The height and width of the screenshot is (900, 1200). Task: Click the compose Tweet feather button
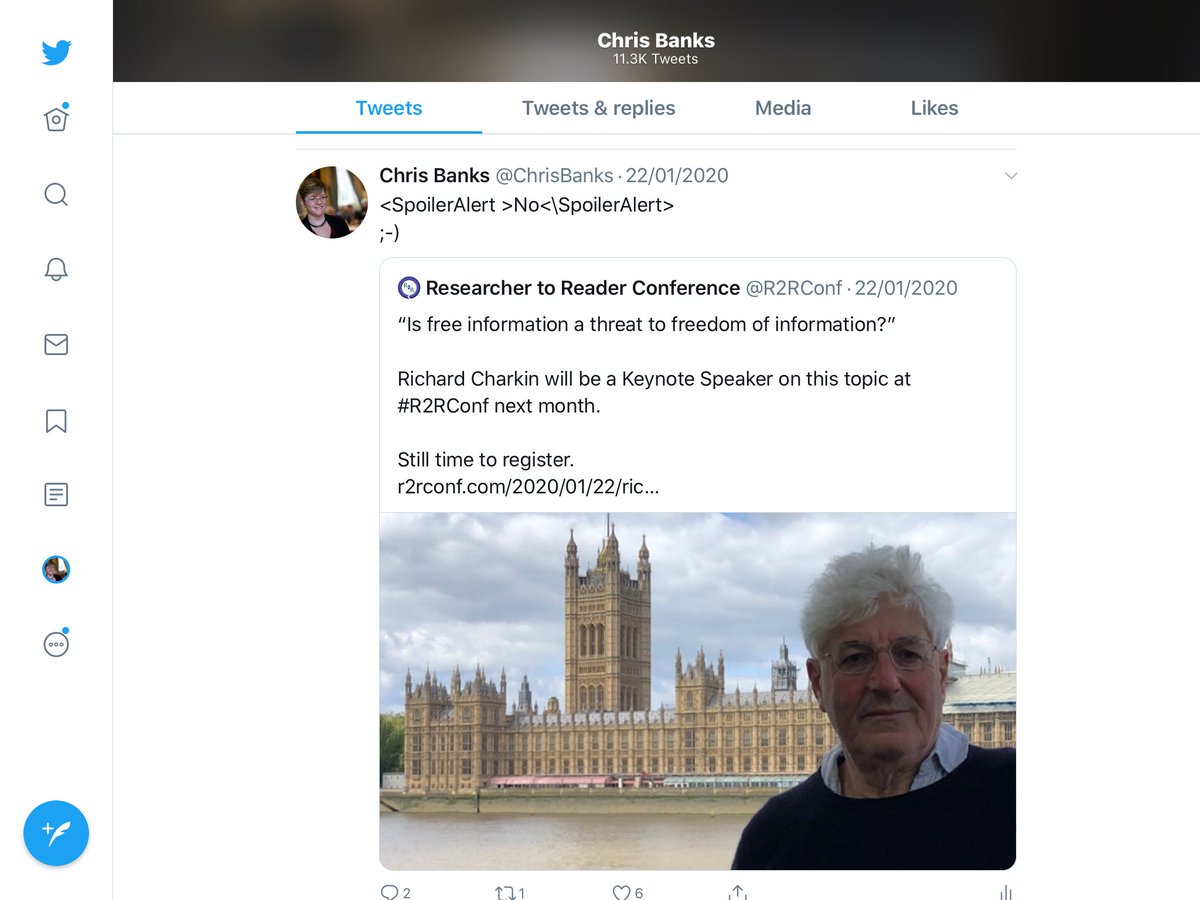[56, 833]
